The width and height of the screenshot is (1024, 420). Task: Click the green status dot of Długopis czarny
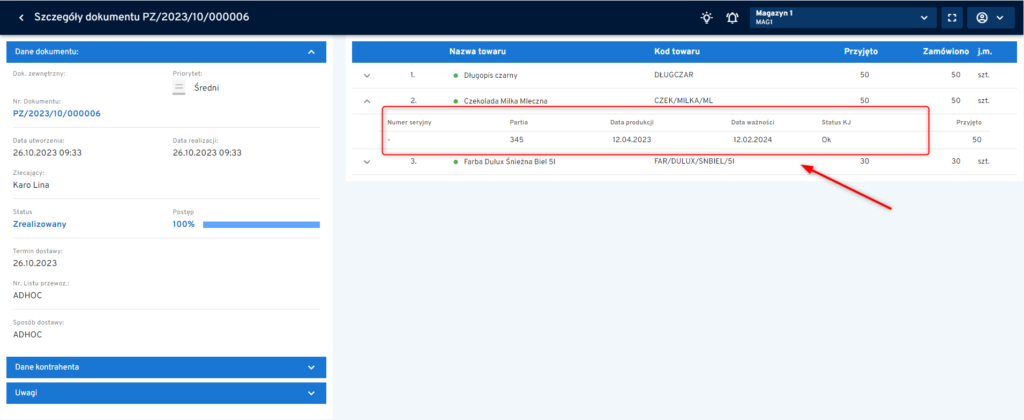pyautogui.click(x=455, y=75)
